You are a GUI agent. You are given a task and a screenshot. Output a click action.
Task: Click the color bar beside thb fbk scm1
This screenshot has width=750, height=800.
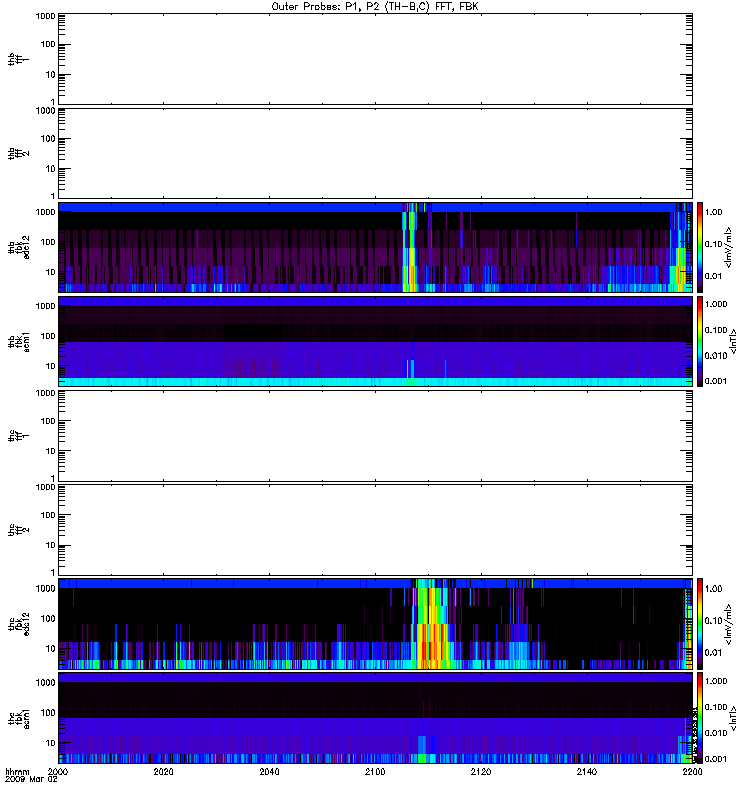(699, 341)
